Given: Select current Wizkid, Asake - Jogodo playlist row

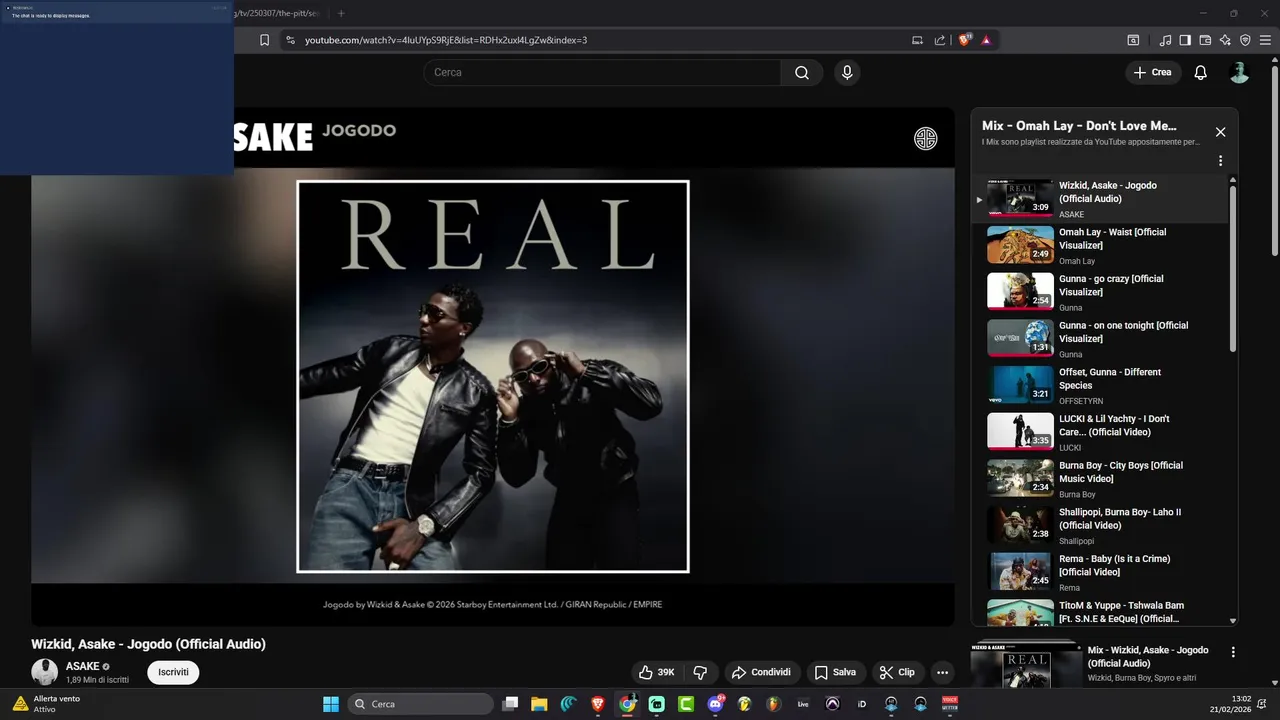Looking at the screenshot, I should point(1101,199).
